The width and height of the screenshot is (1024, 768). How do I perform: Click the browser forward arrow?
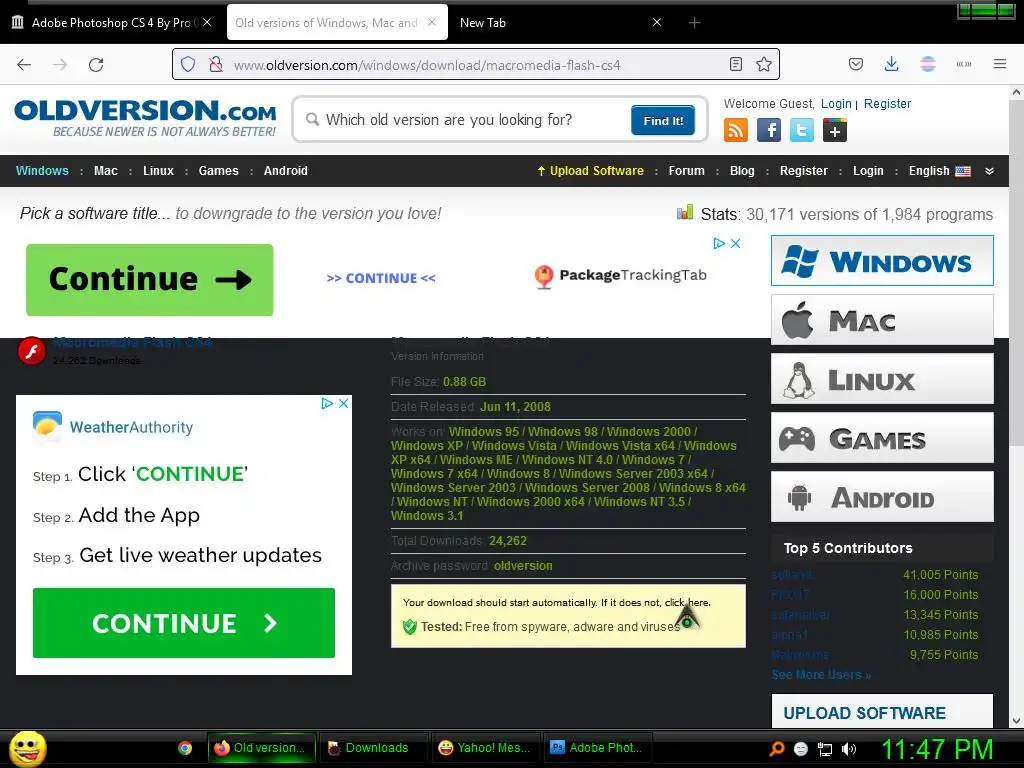click(x=60, y=64)
